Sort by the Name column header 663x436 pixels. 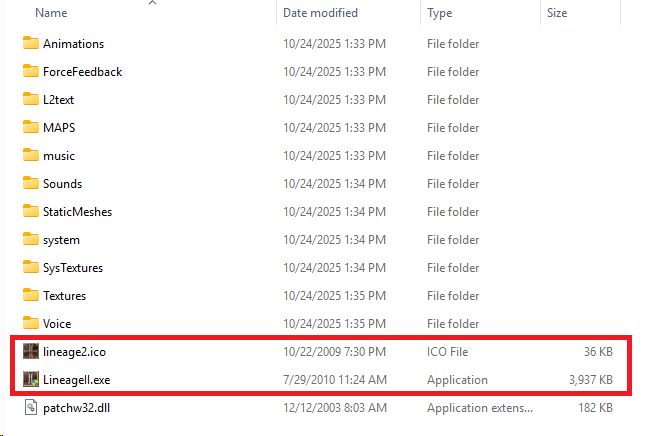[51, 13]
